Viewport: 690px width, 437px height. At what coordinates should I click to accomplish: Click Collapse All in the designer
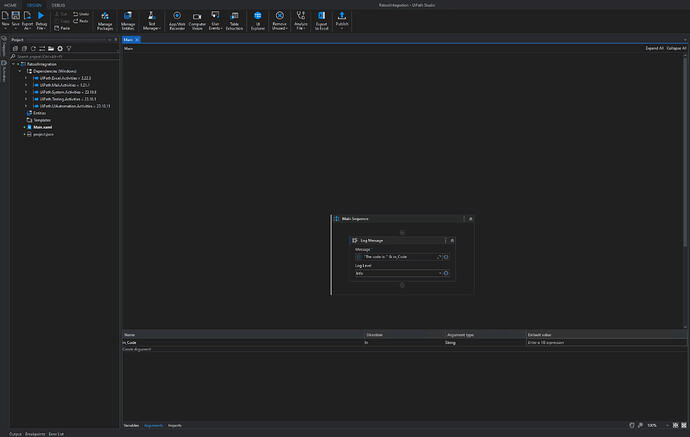pyautogui.click(x=677, y=47)
